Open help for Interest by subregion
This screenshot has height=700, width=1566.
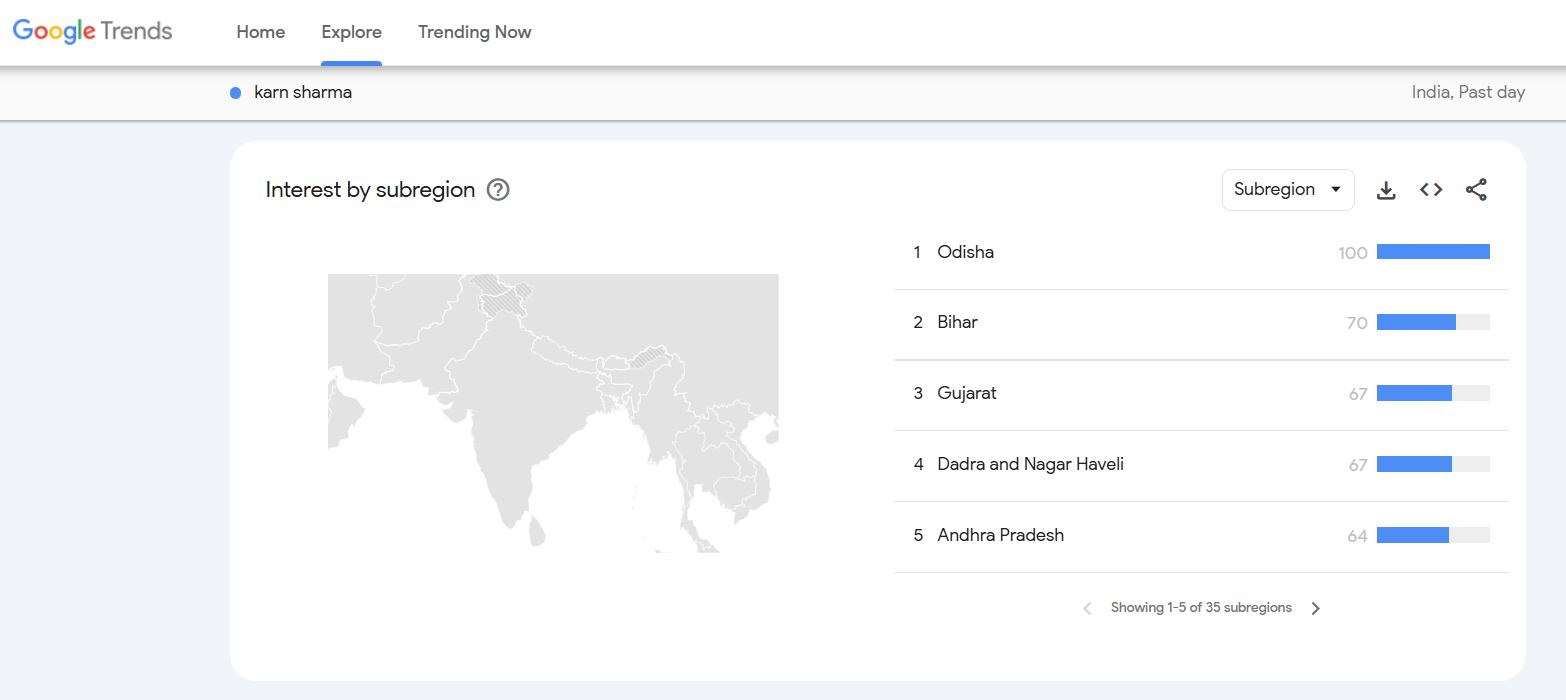(x=498, y=190)
